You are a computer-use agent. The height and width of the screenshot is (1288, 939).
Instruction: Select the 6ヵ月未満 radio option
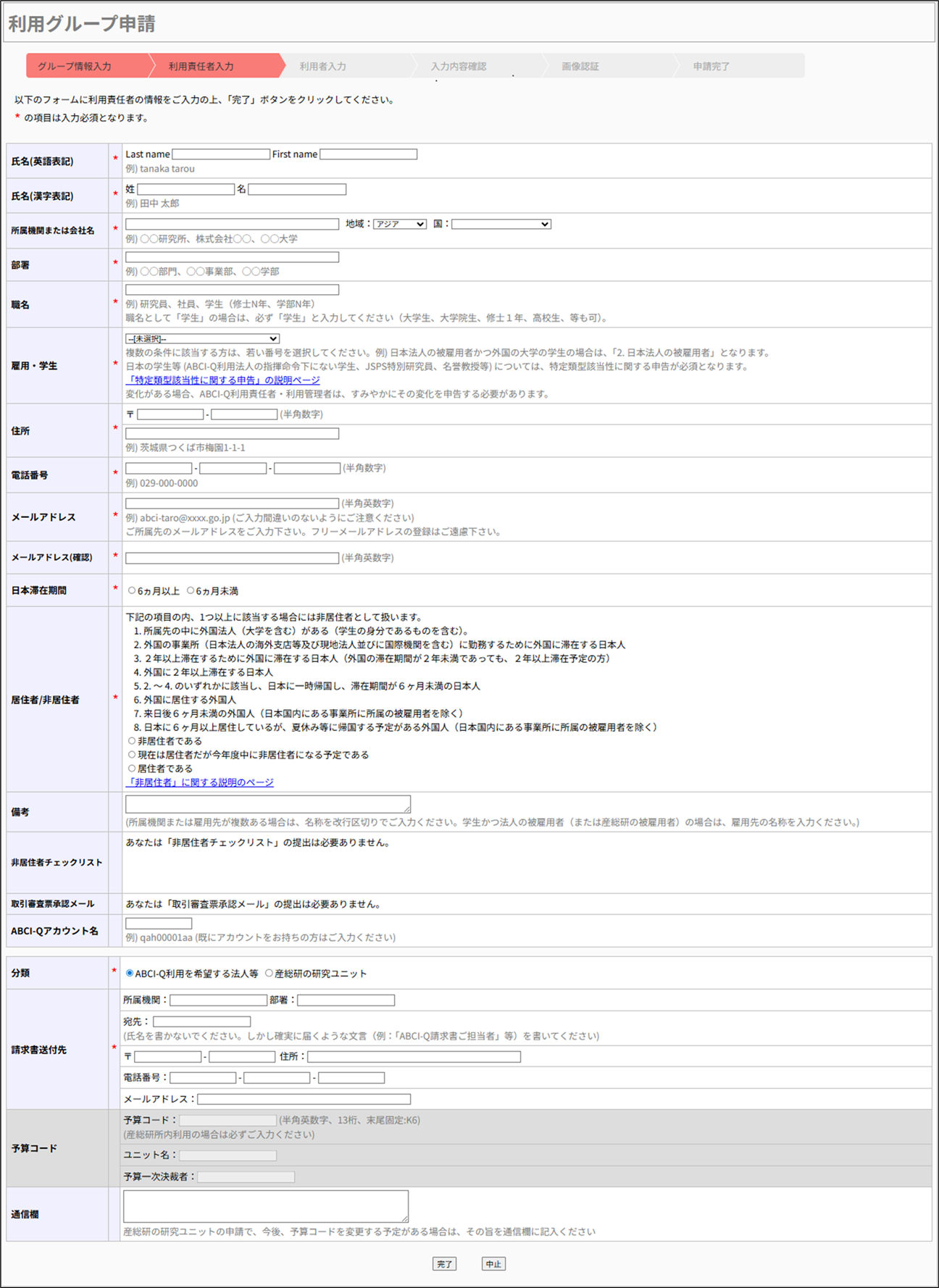click(191, 591)
